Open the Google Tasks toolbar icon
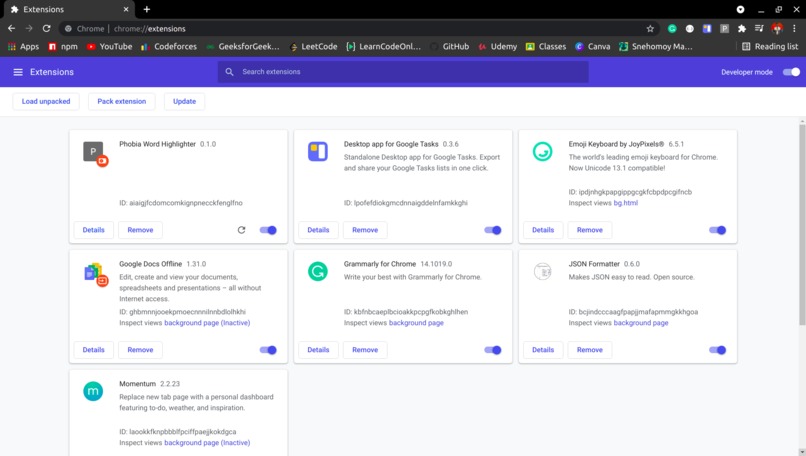This screenshot has height=456, width=806. [x=707, y=29]
